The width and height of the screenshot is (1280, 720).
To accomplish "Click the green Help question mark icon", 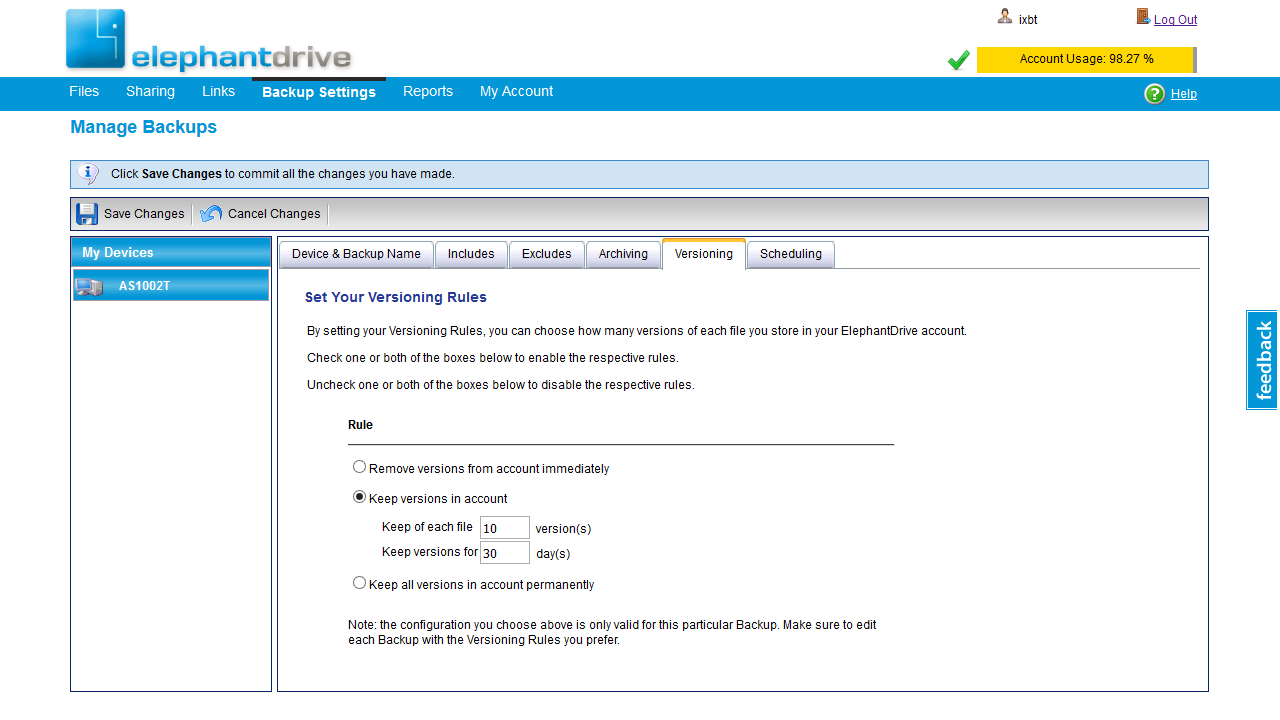I will tap(1155, 94).
